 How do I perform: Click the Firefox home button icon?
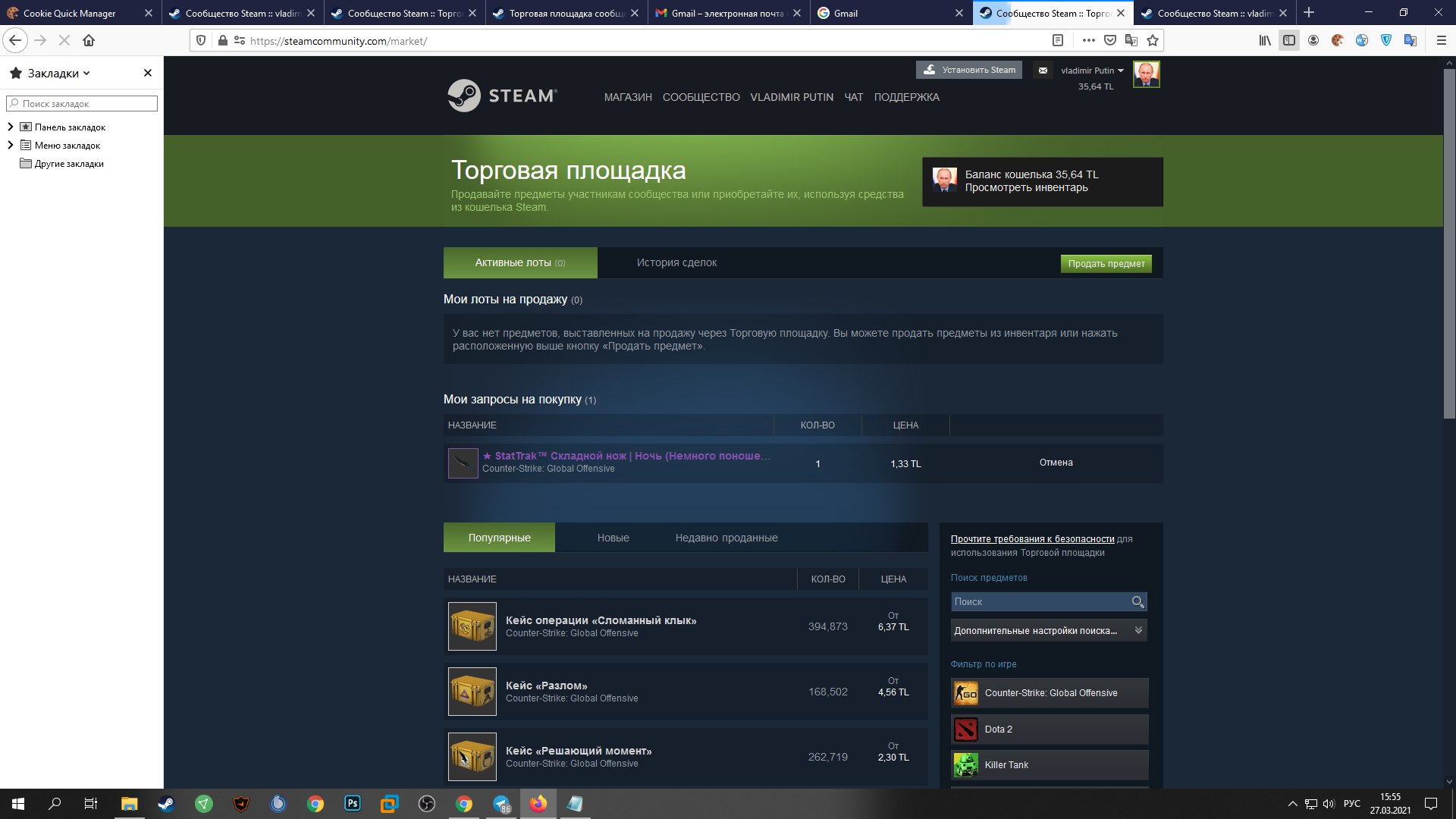(89, 41)
